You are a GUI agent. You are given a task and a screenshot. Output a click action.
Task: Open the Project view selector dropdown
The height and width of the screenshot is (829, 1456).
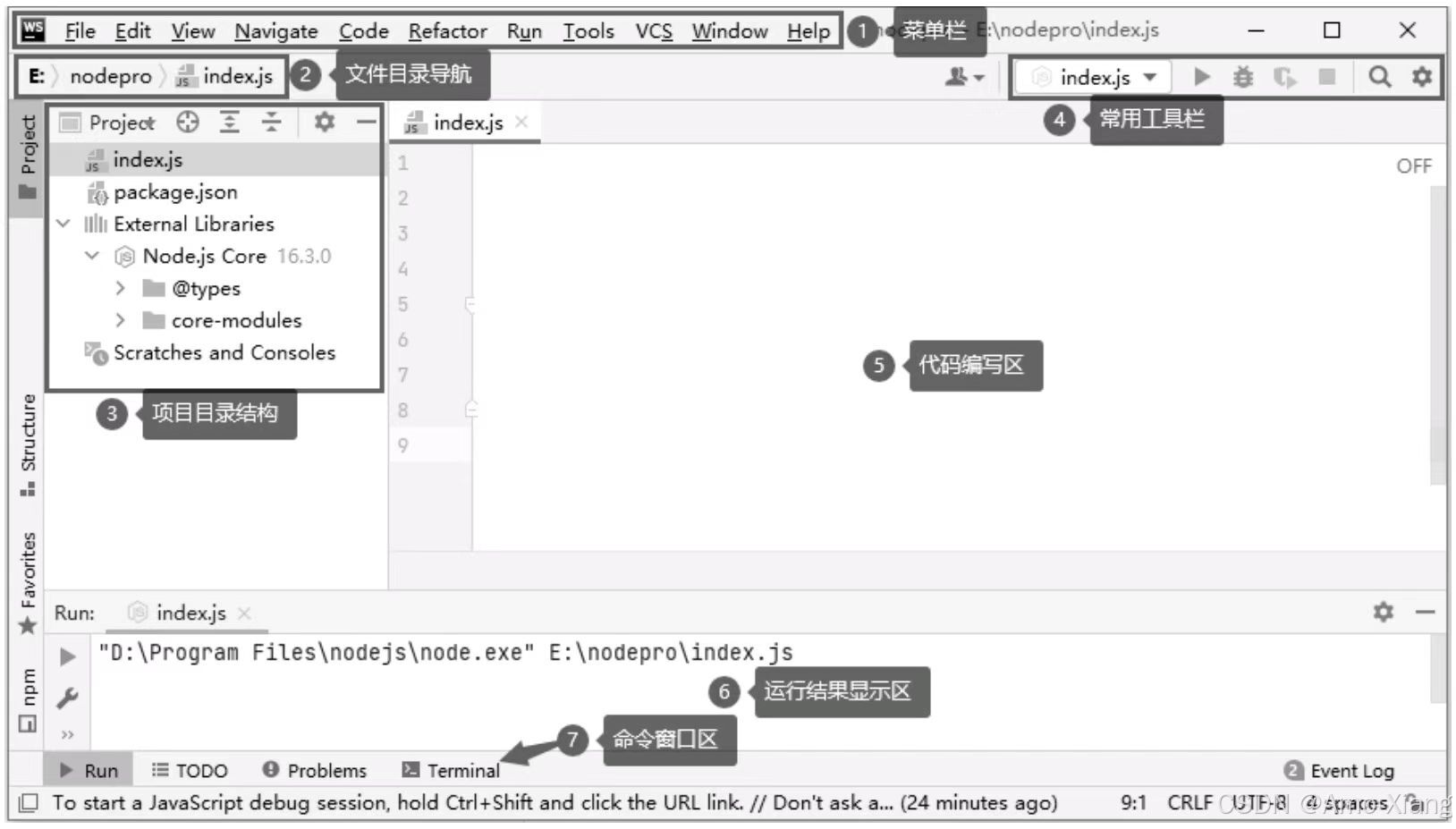click(106, 123)
